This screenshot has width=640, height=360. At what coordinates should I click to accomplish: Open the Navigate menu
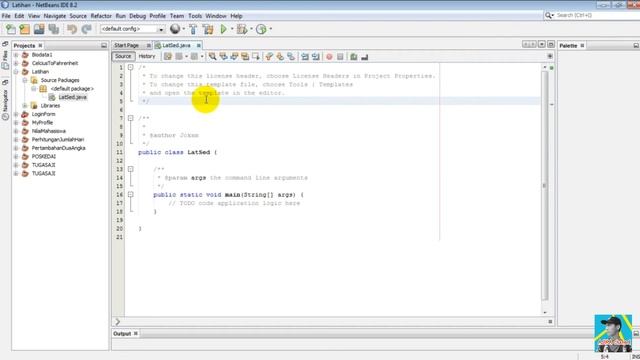tap(55, 16)
